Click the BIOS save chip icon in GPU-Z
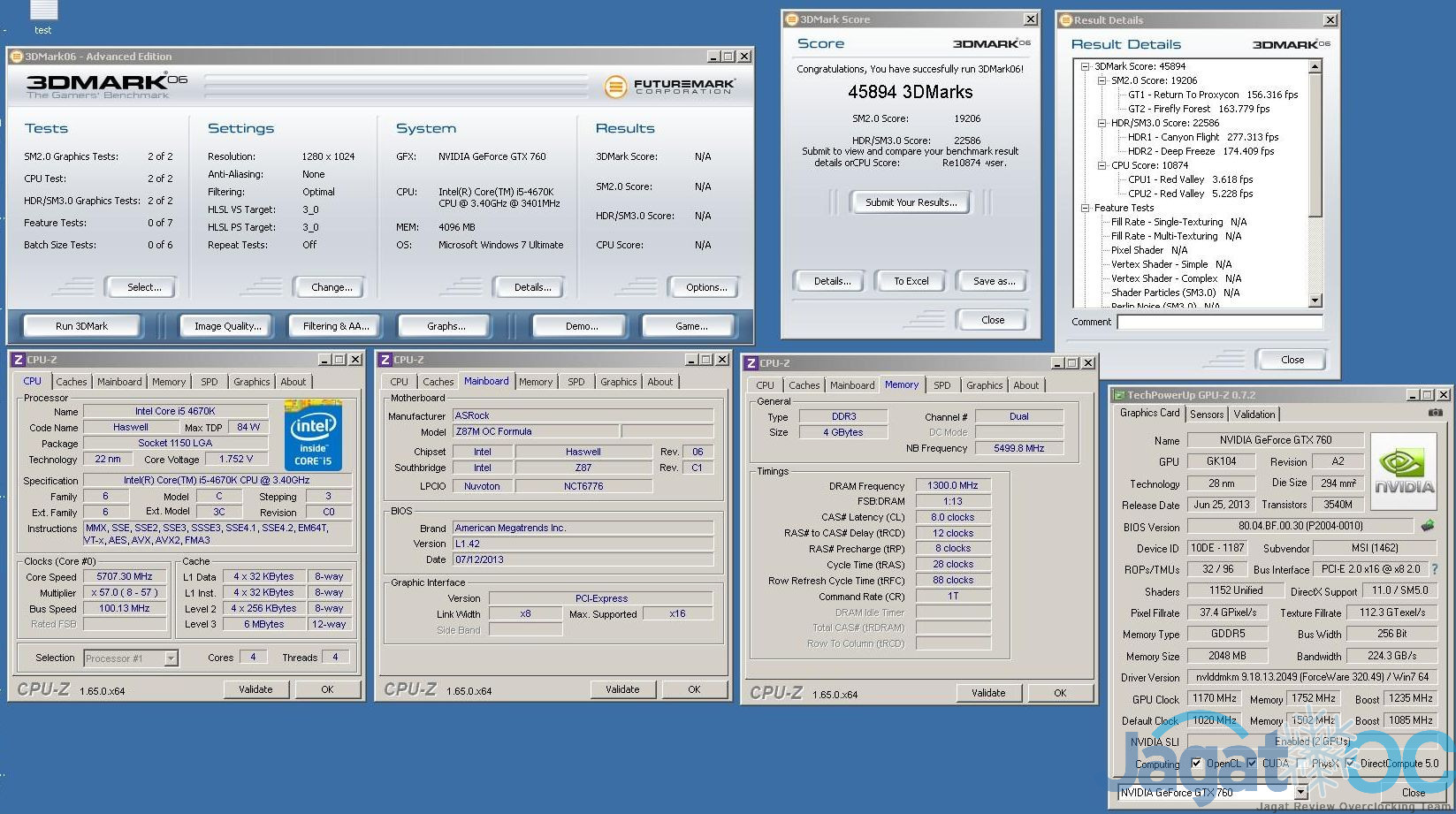Viewport: 1456px width, 814px height. click(1427, 526)
